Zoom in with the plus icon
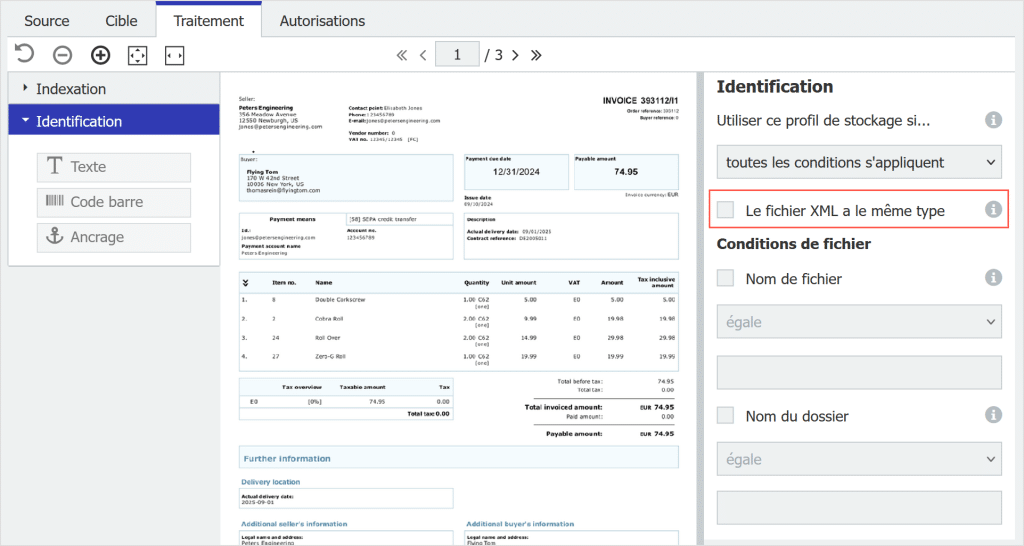 tap(100, 55)
